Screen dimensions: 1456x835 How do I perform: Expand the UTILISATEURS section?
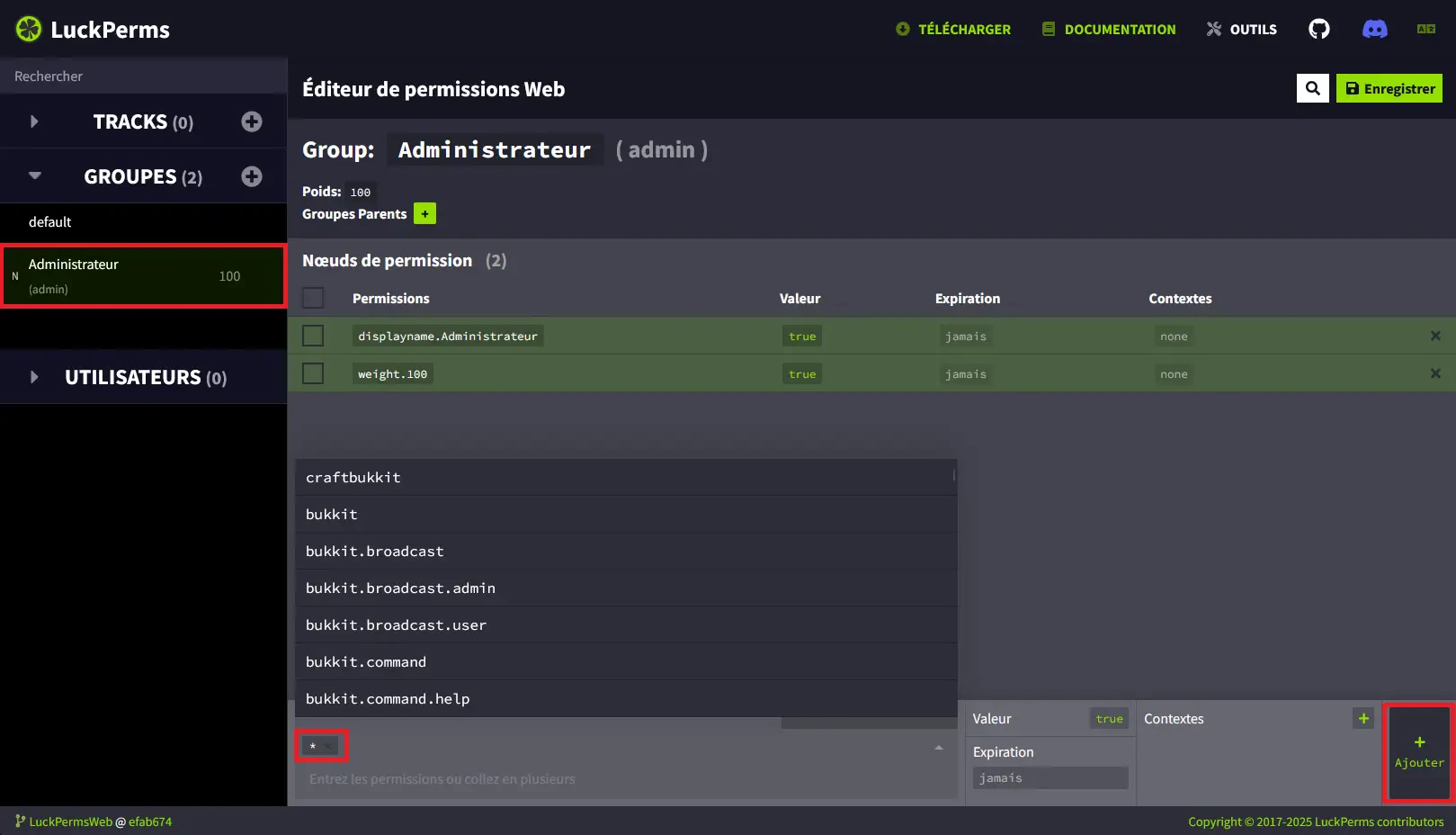pos(34,377)
